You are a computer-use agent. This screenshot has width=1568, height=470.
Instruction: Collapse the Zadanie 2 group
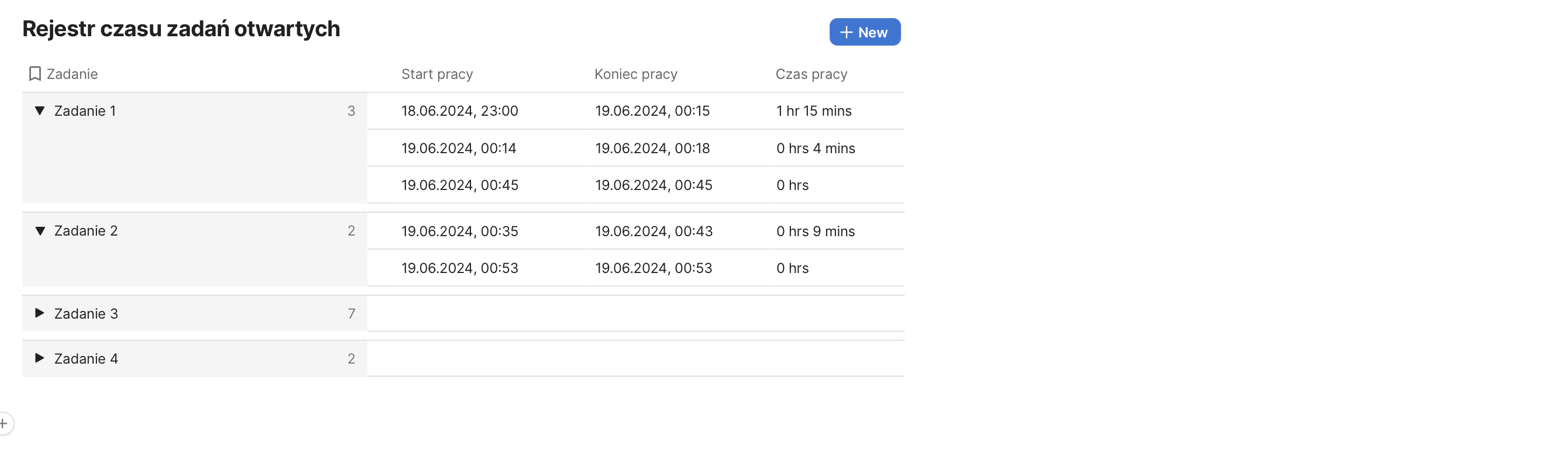click(x=40, y=231)
